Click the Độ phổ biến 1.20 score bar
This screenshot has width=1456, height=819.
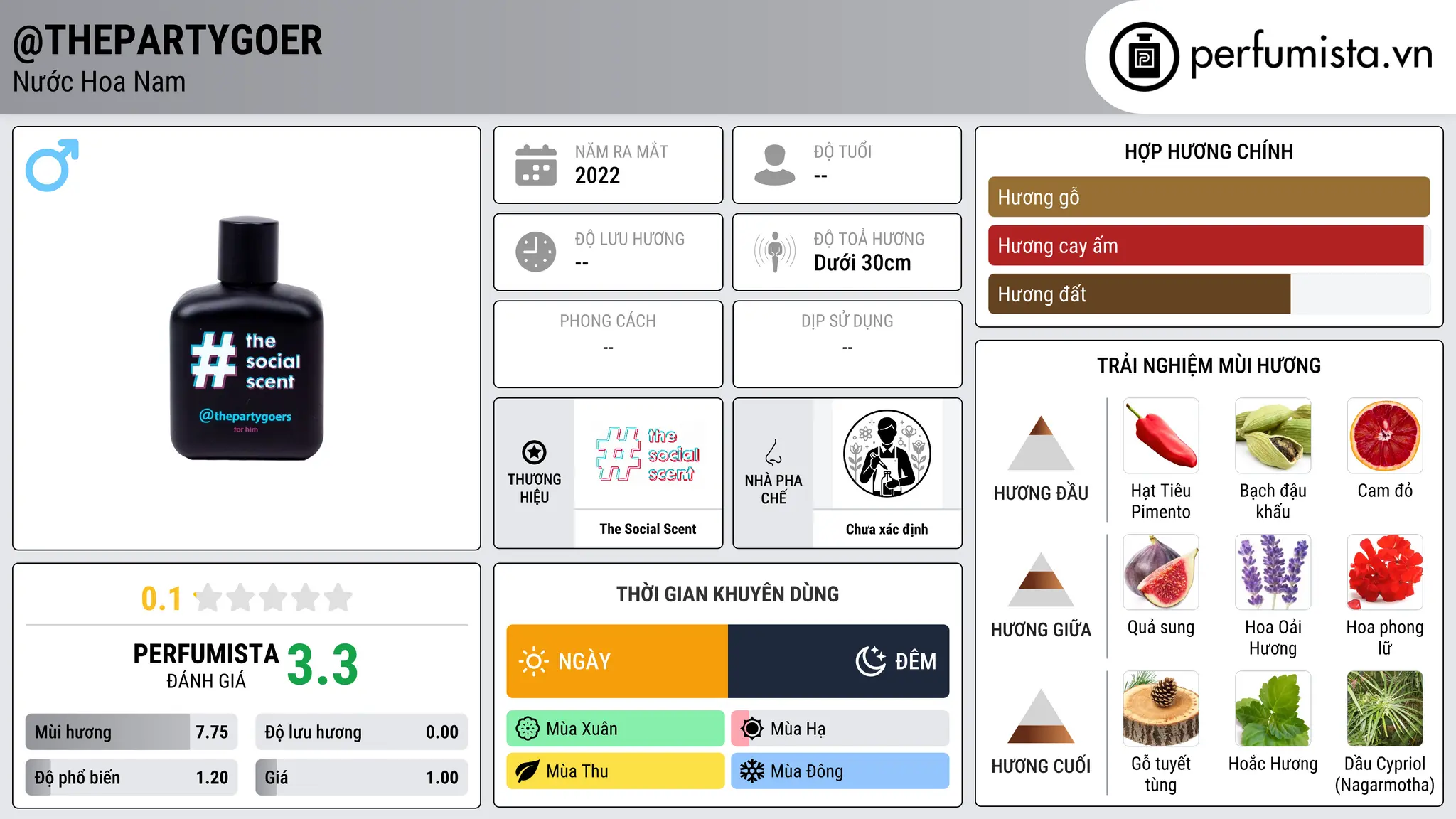point(132,777)
